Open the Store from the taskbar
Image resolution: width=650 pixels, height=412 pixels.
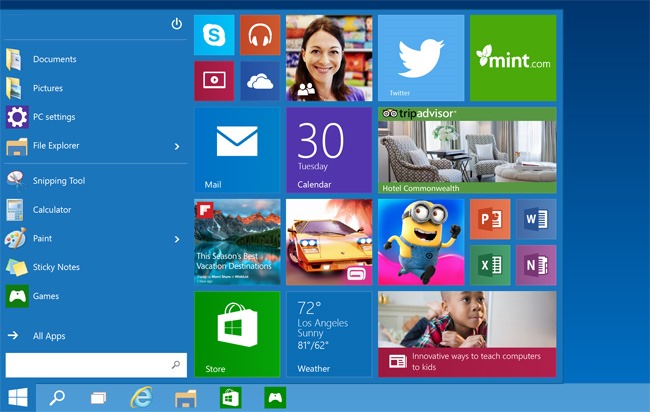tap(230, 398)
